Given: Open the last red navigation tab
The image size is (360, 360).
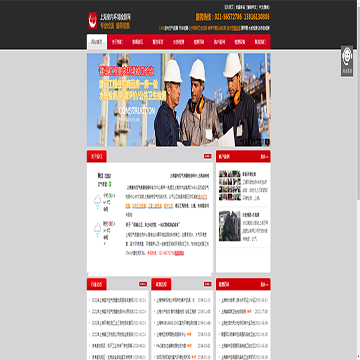Looking at the screenshot, I should coord(260,42).
